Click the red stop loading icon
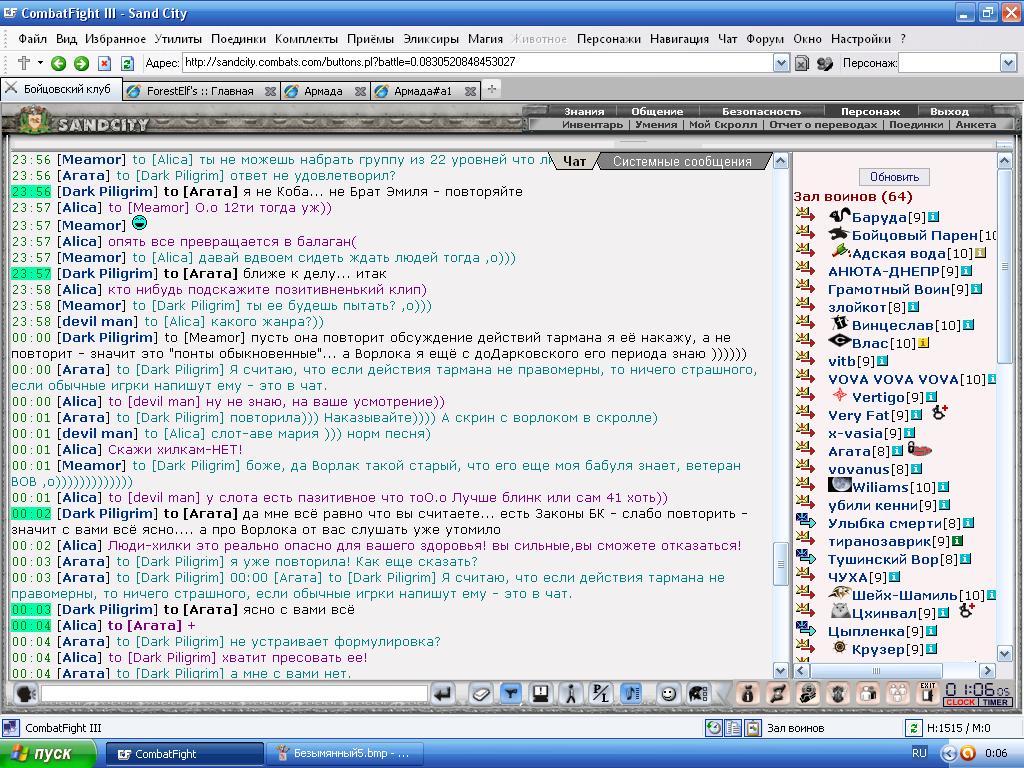Viewport: 1024px width, 768px height. 104,63
